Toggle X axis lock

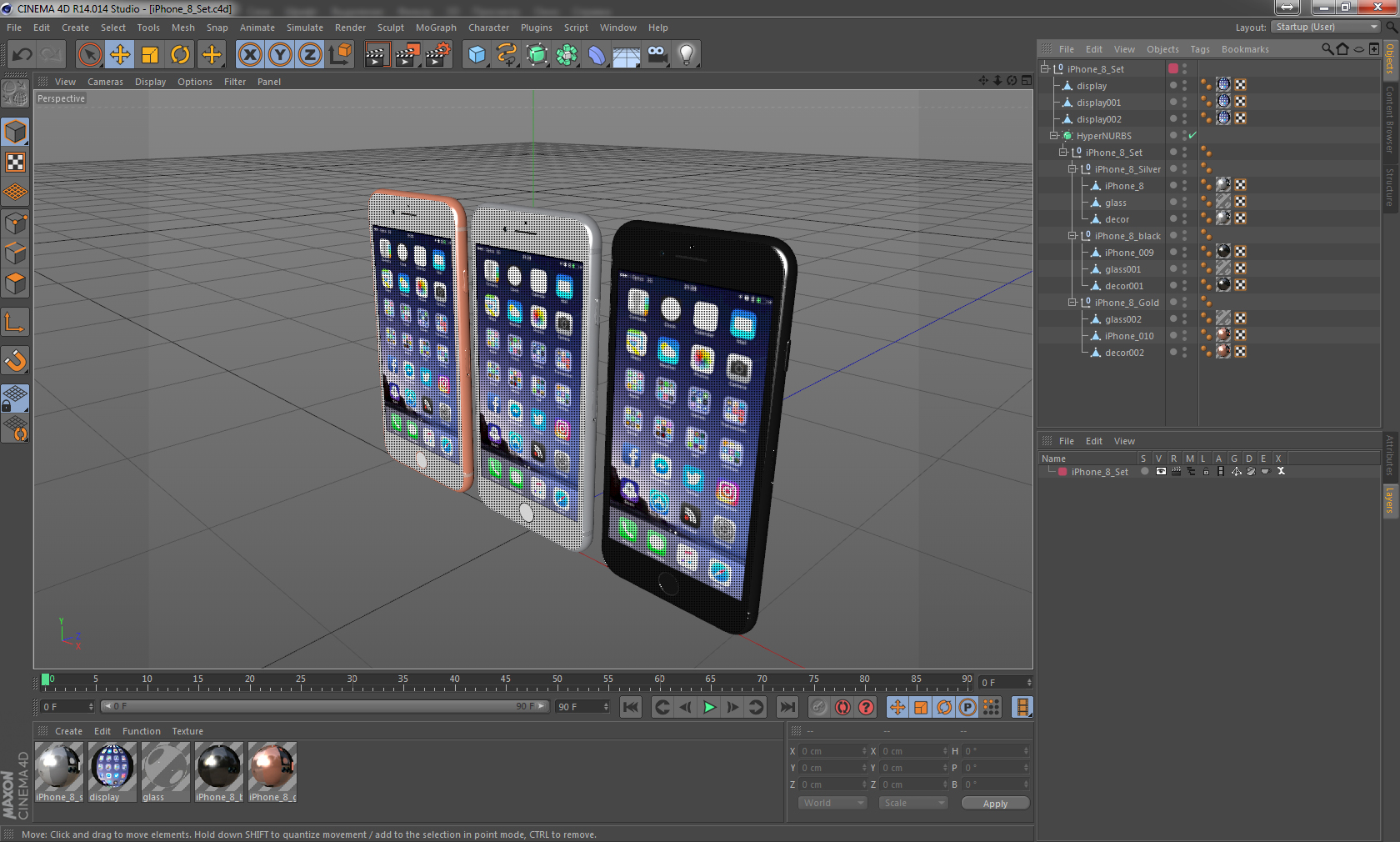click(x=250, y=55)
